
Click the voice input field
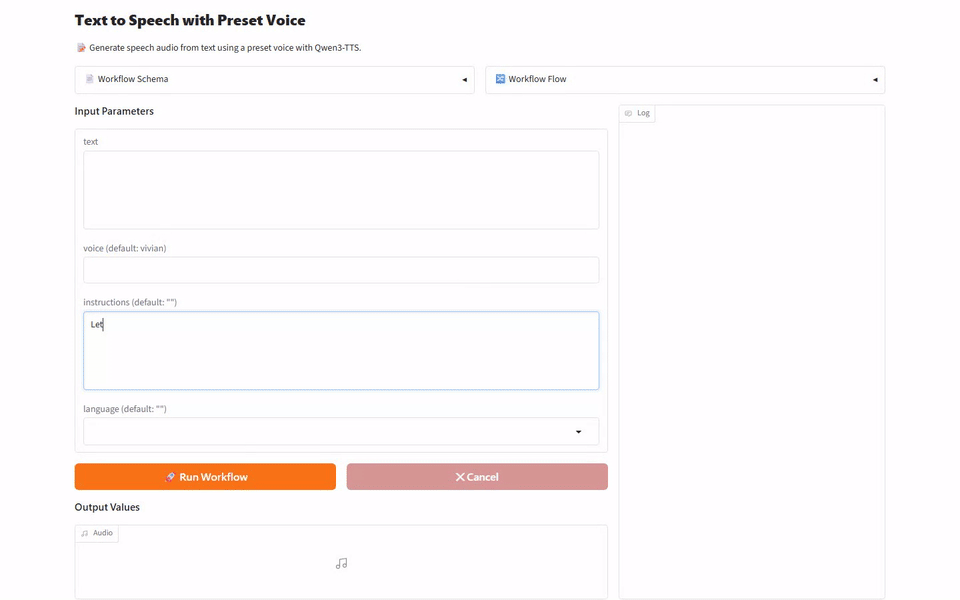pyautogui.click(x=341, y=270)
